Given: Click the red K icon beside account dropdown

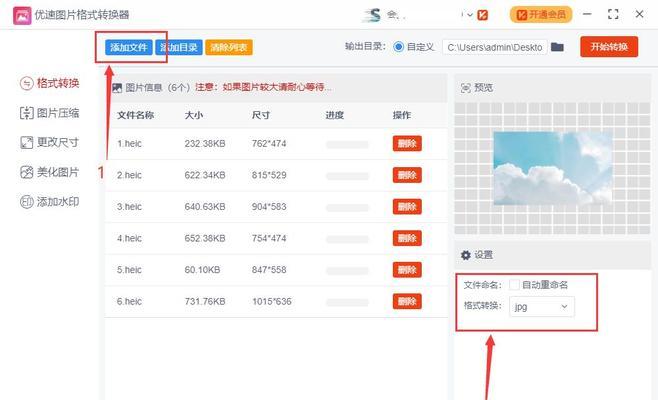Looking at the screenshot, I should tap(483, 15).
